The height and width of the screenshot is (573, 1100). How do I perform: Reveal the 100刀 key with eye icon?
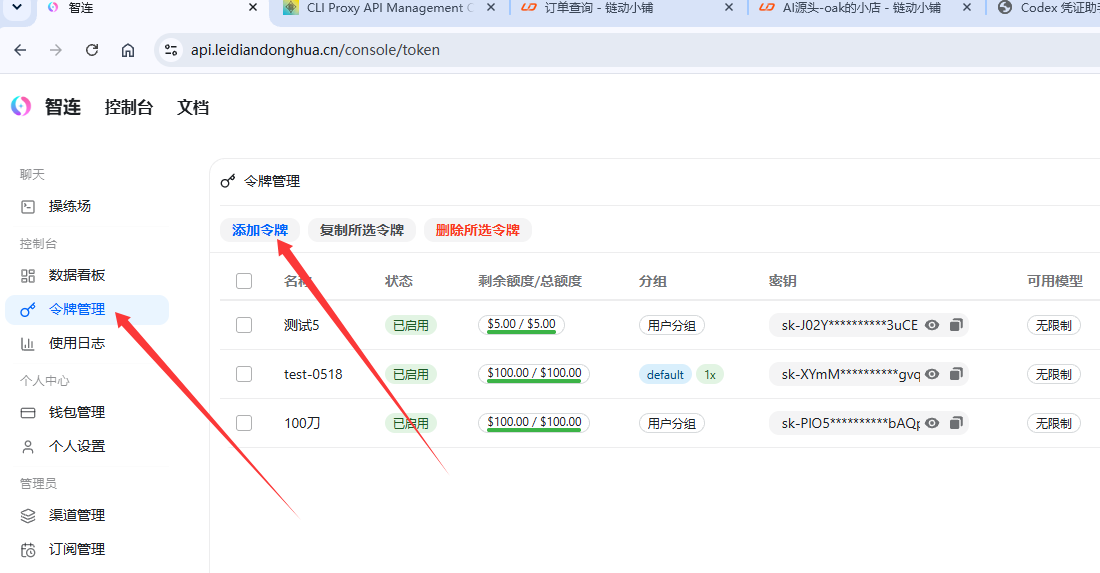932,423
